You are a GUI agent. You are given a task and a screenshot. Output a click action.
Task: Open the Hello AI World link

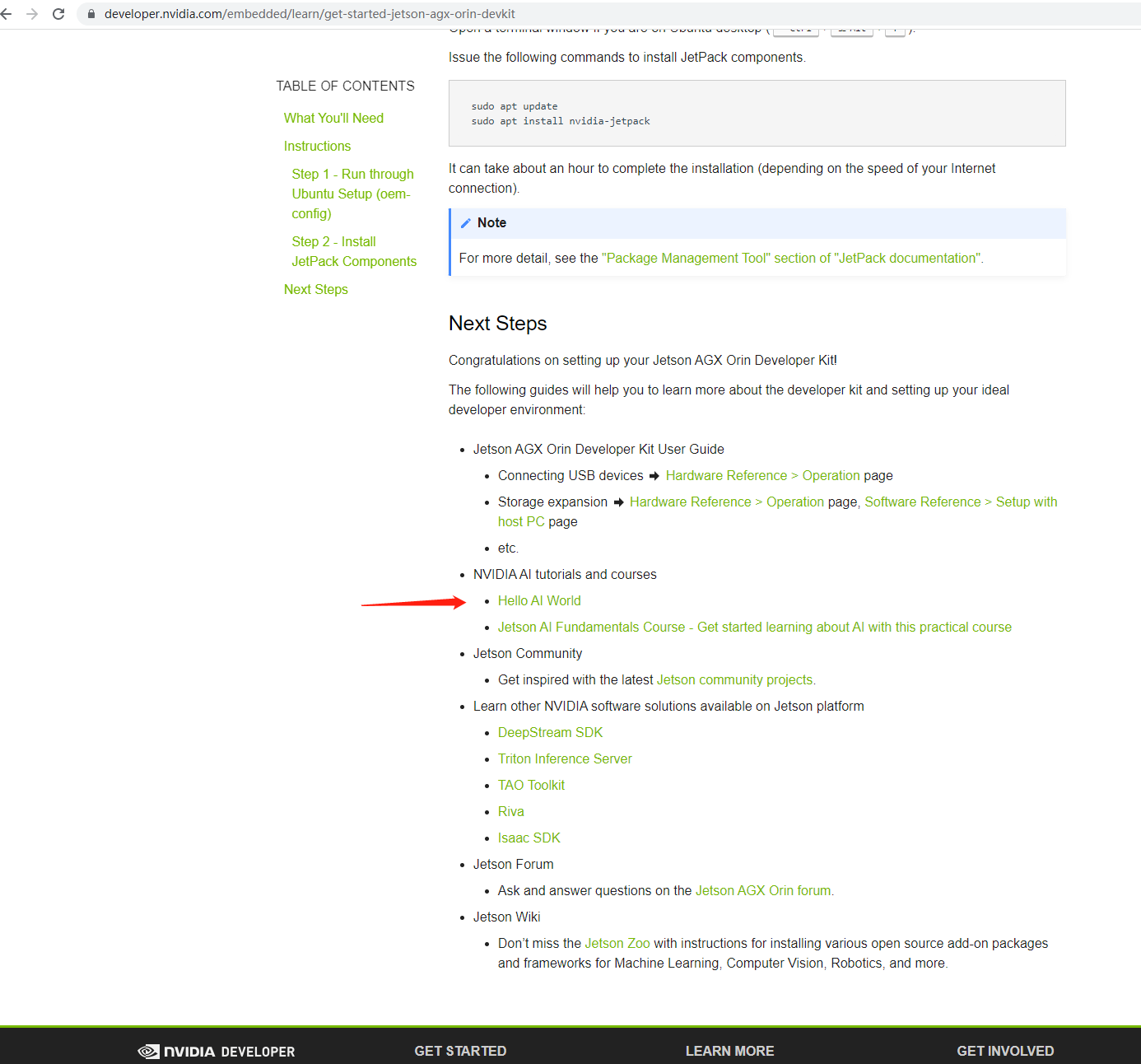pos(539,600)
